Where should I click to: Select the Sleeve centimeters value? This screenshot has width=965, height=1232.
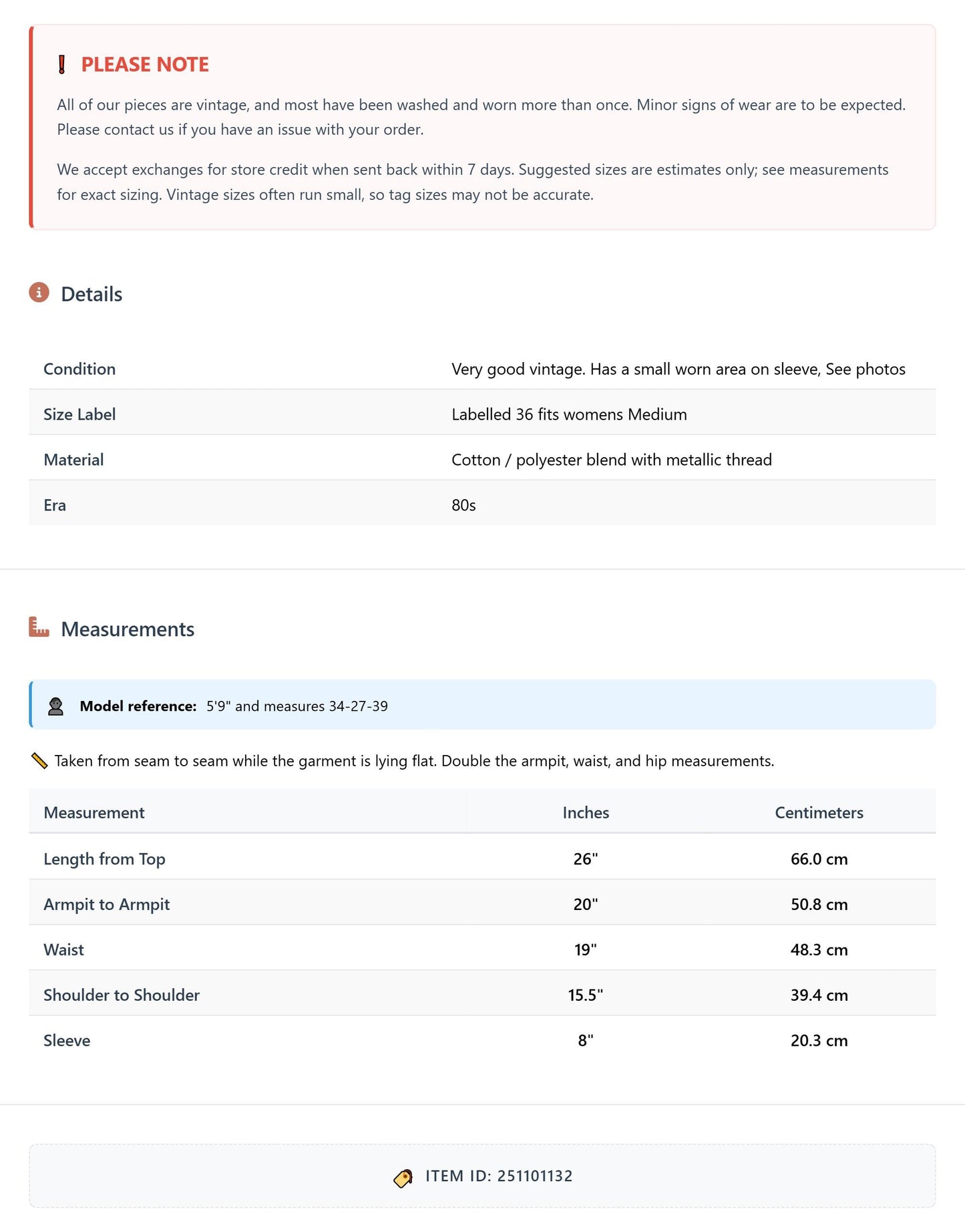click(x=819, y=1040)
